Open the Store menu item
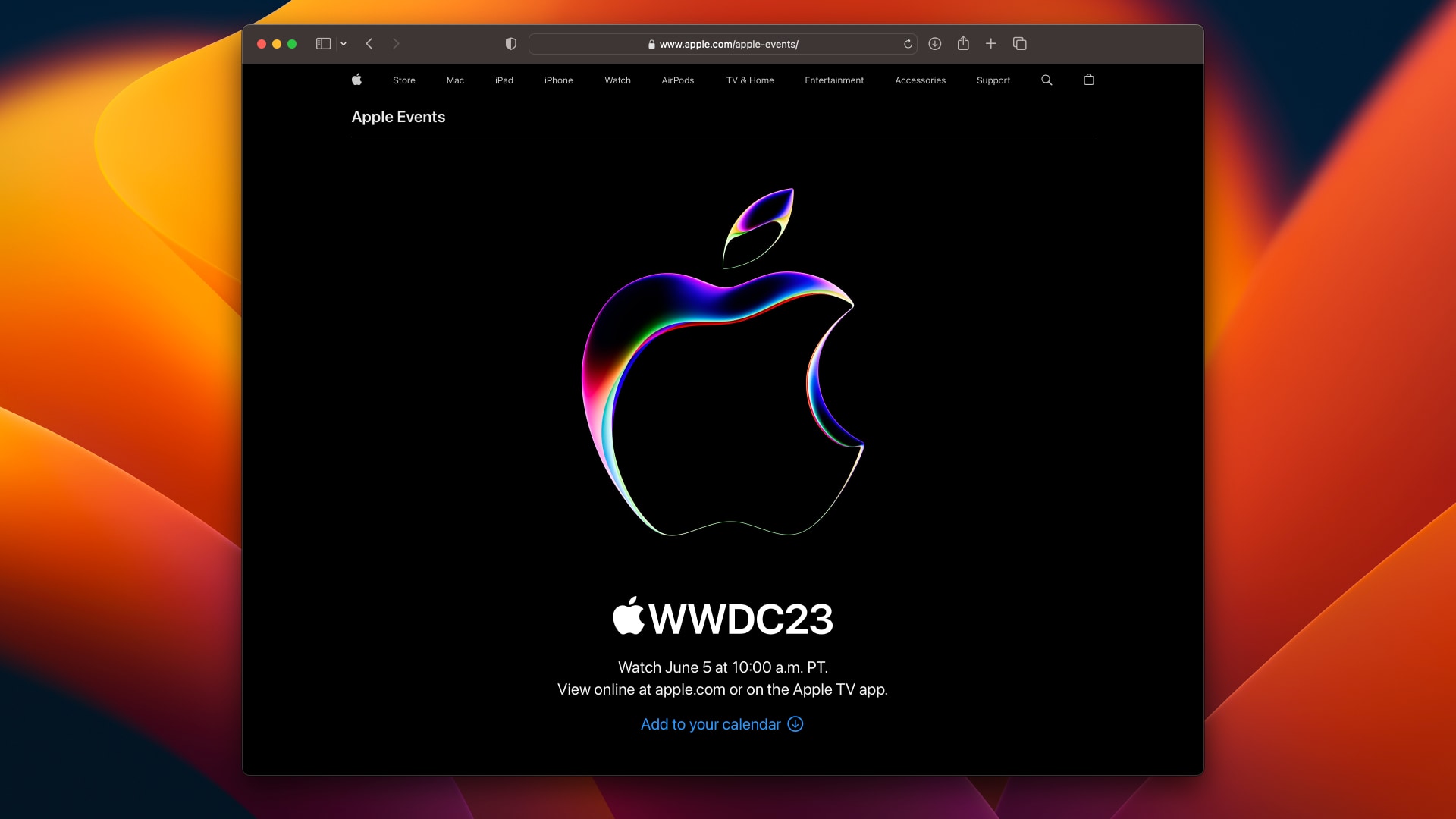1456x819 pixels. [404, 80]
